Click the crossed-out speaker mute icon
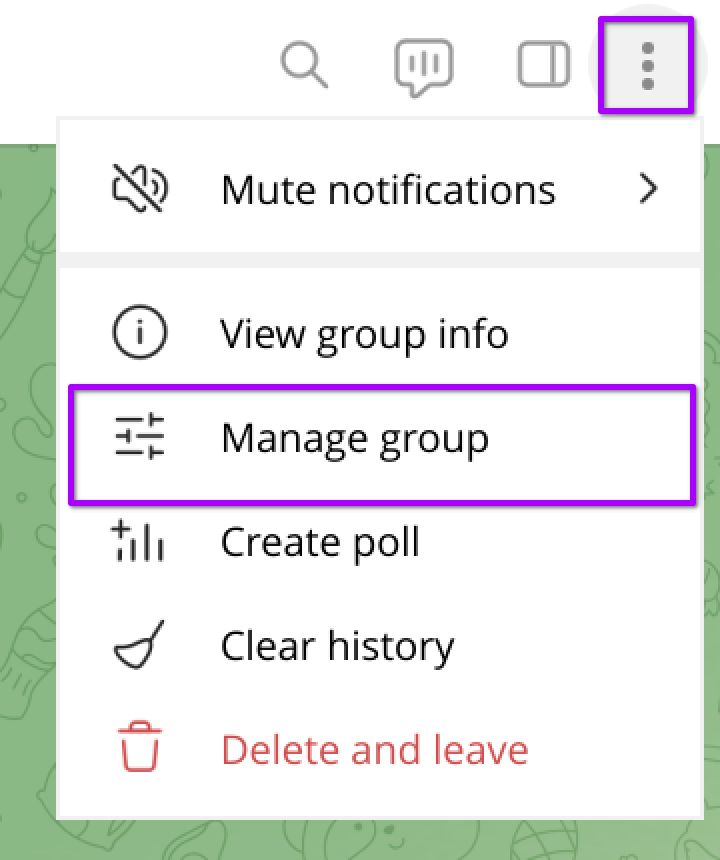Screen dimensions: 720x860 (x=140, y=188)
